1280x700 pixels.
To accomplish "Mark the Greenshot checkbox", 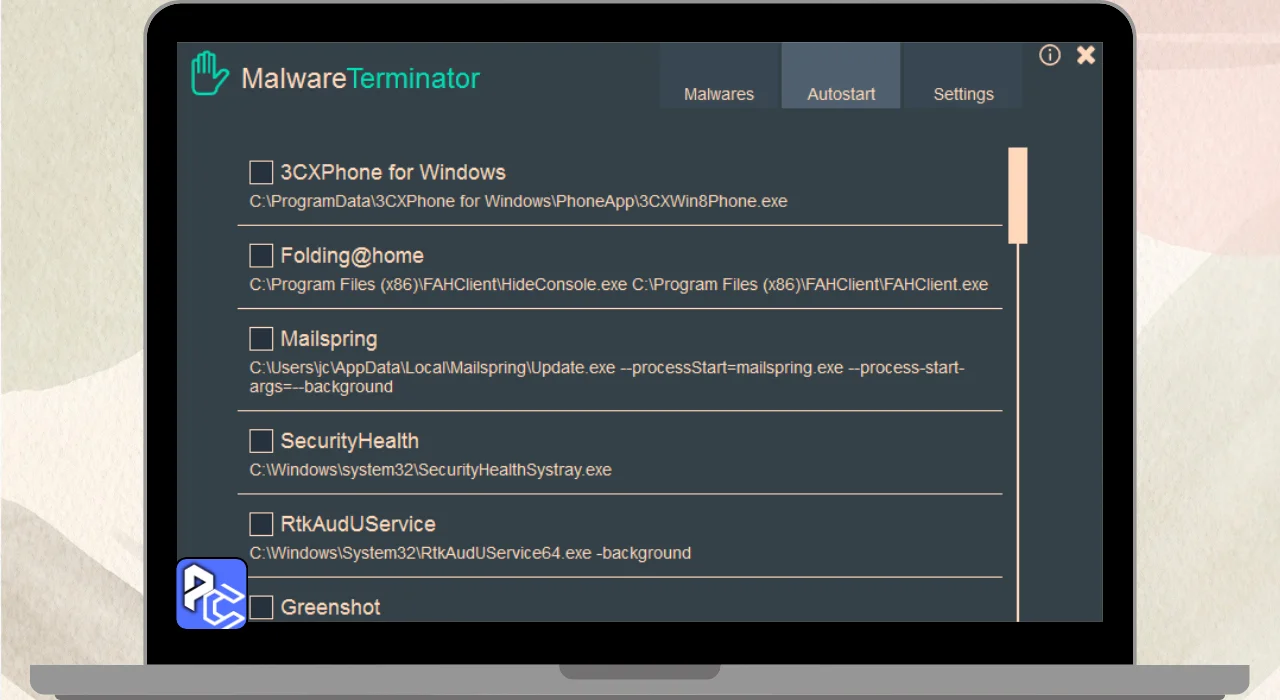I will tap(261, 606).
